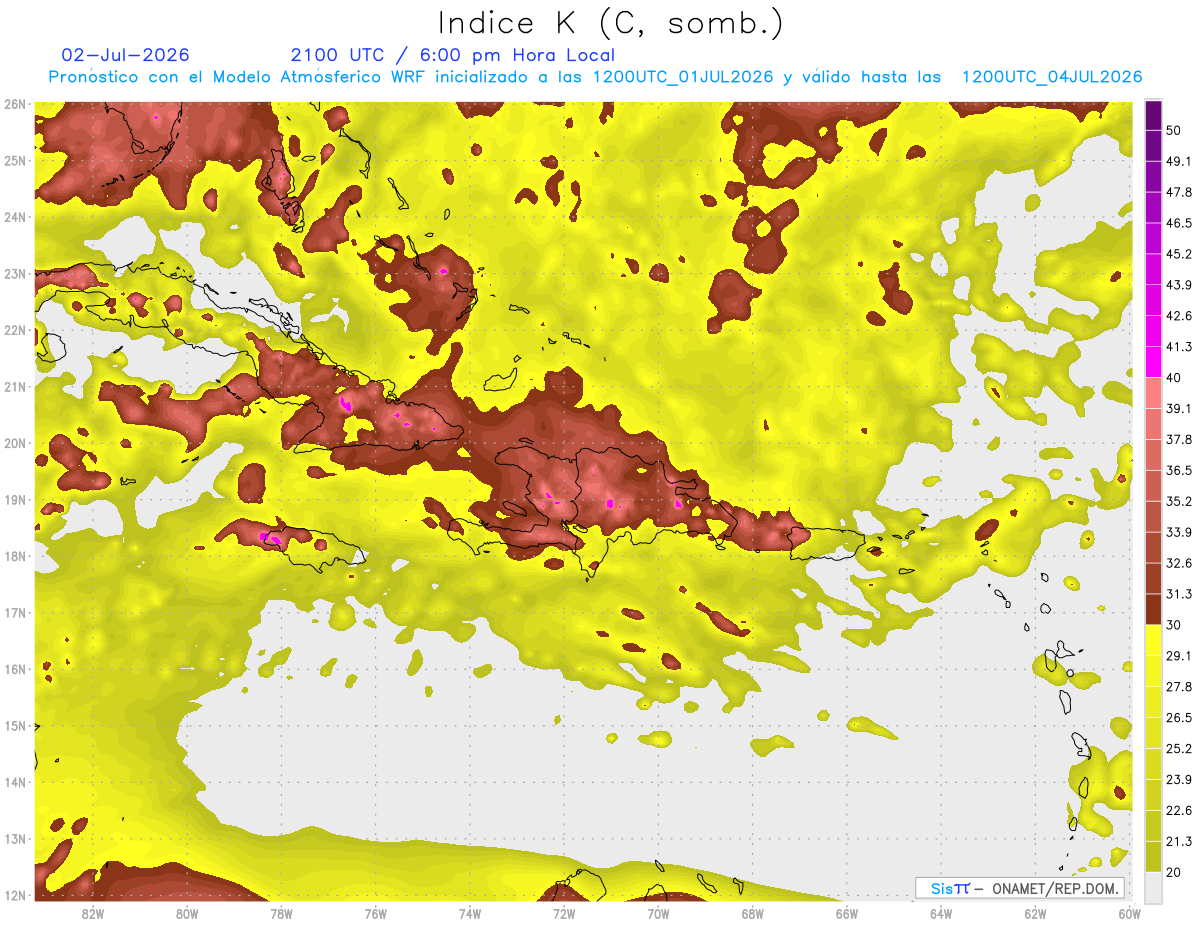
Task: Click longitude label "80W"
Action: click(187, 913)
